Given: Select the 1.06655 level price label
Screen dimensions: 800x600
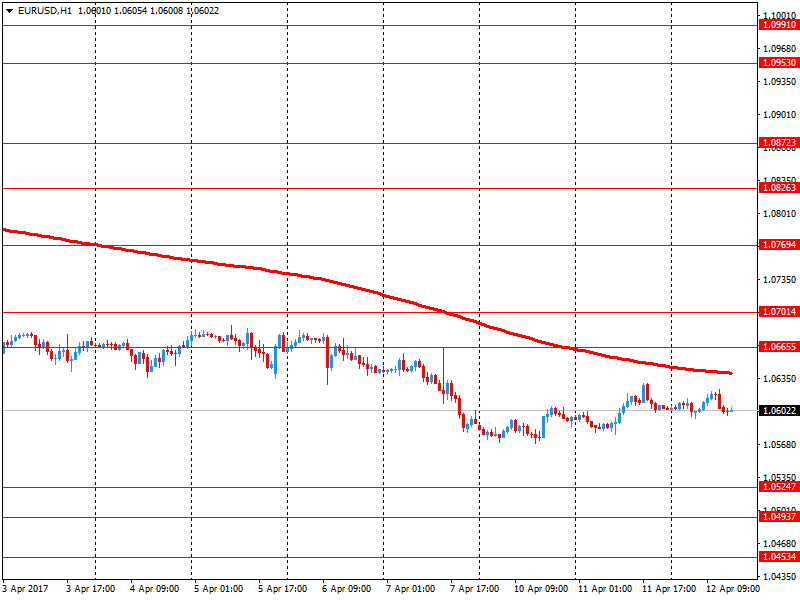Looking at the screenshot, I should [x=779, y=347].
